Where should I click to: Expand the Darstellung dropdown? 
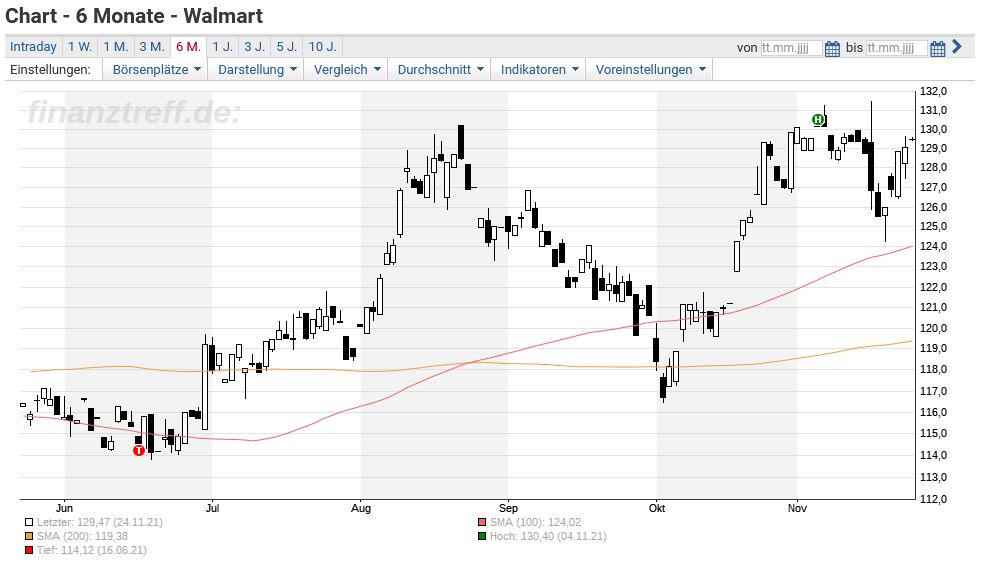click(256, 70)
